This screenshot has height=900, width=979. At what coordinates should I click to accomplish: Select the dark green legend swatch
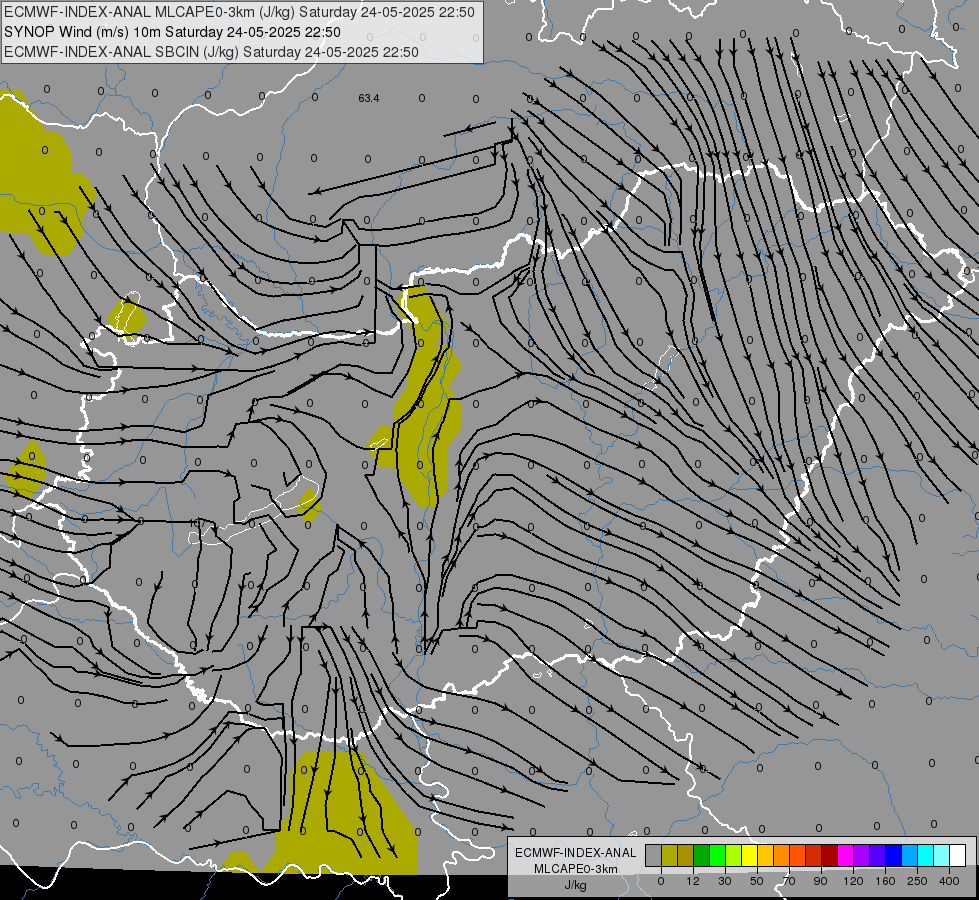(x=702, y=856)
